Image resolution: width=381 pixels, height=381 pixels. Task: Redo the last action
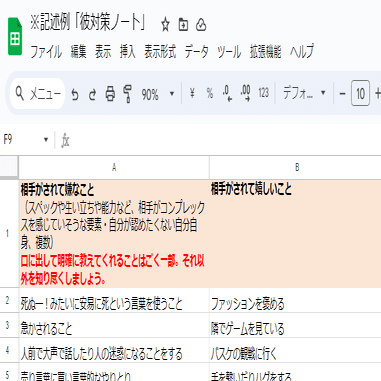pyautogui.click(x=92, y=94)
